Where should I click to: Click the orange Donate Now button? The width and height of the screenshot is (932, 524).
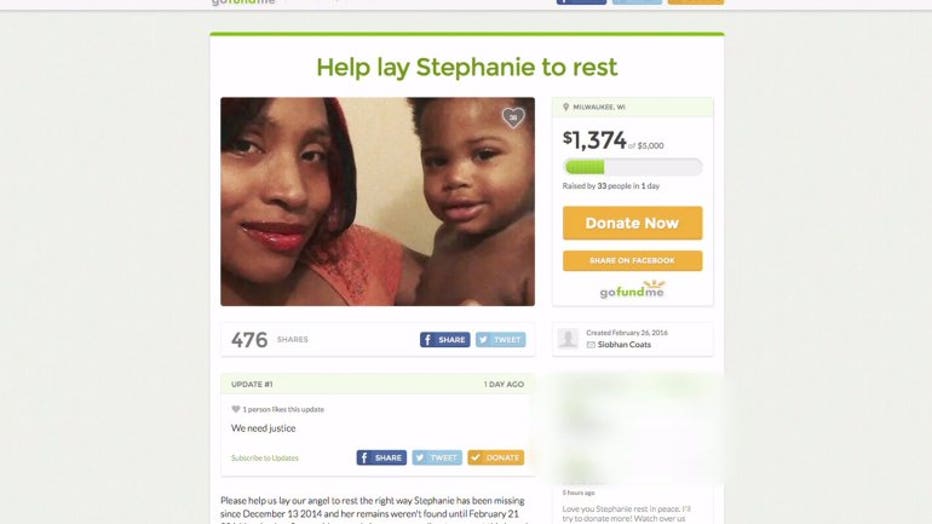click(632, 223)
